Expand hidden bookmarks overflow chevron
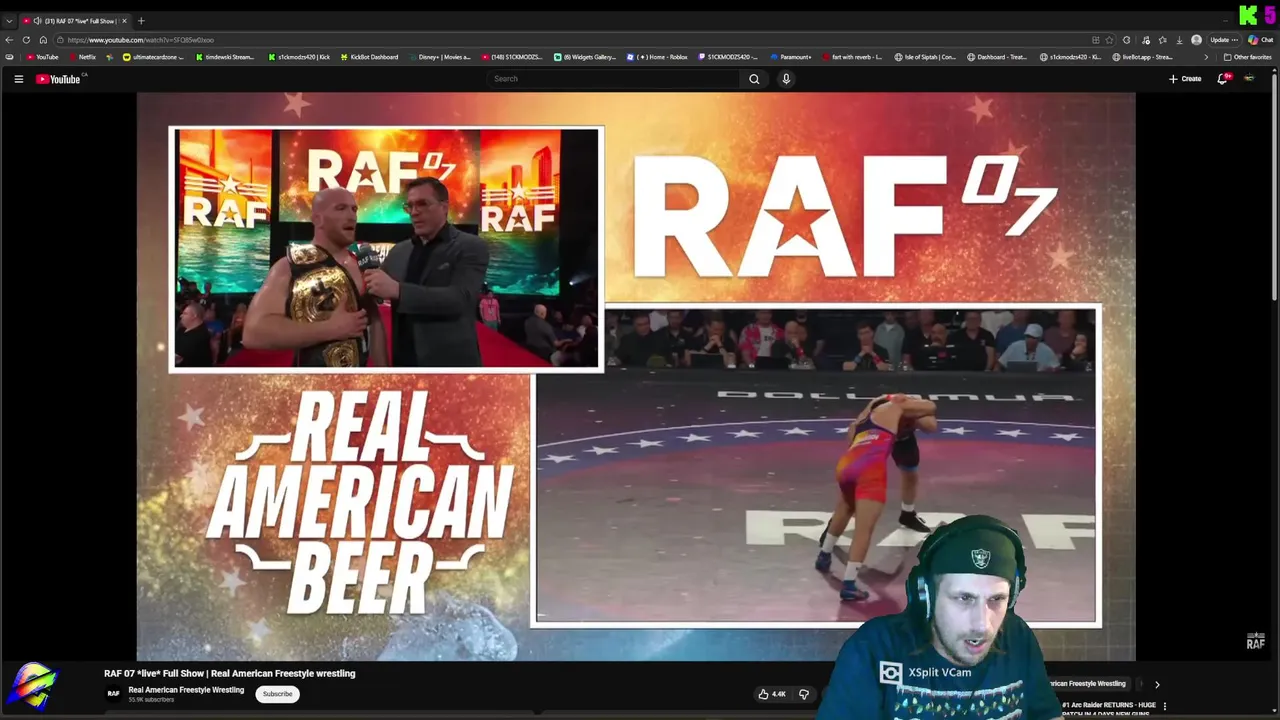This screenshot has width=1280, height=720. [x=1206, y=57]
